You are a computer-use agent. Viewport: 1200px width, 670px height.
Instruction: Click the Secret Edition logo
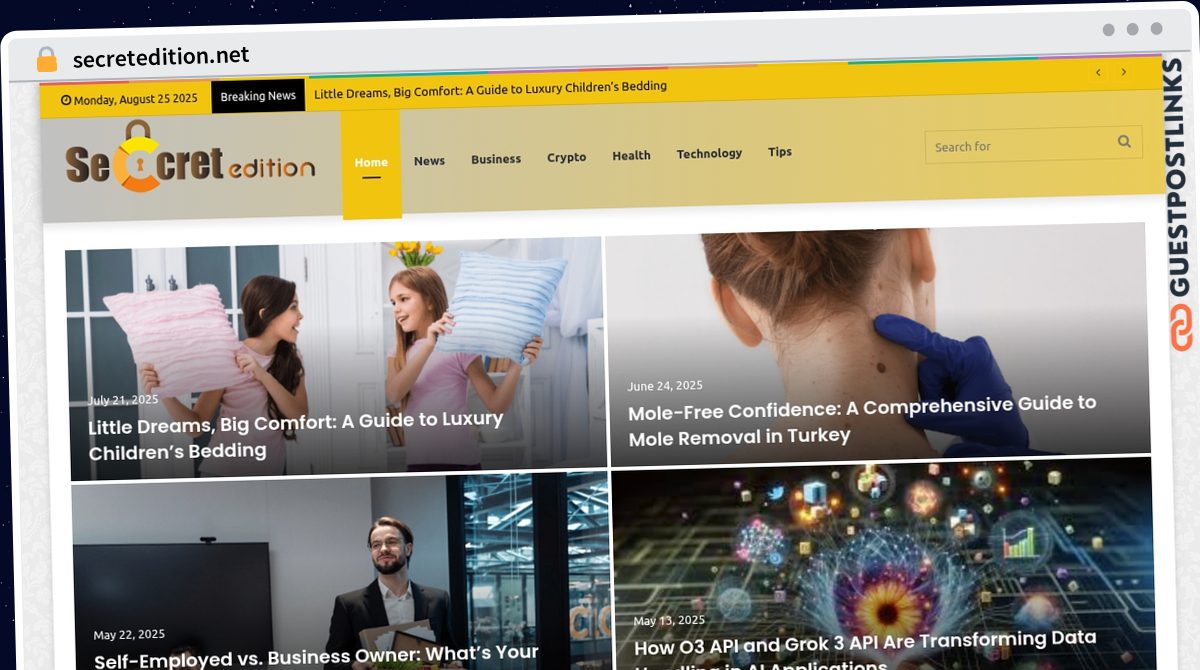190,157
